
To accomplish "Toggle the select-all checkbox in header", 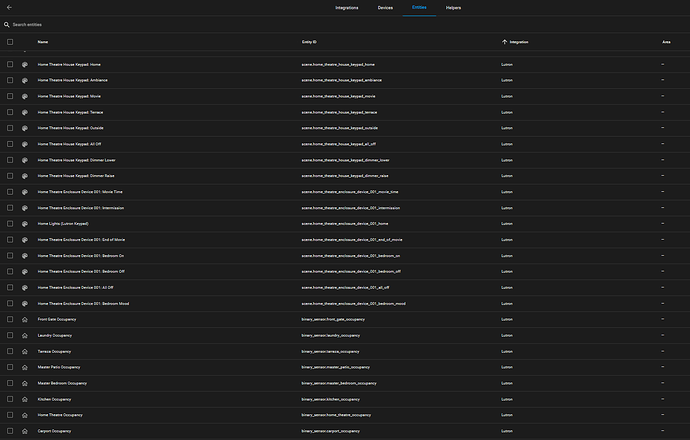I will pyautogui.click(x=10, y=42).
